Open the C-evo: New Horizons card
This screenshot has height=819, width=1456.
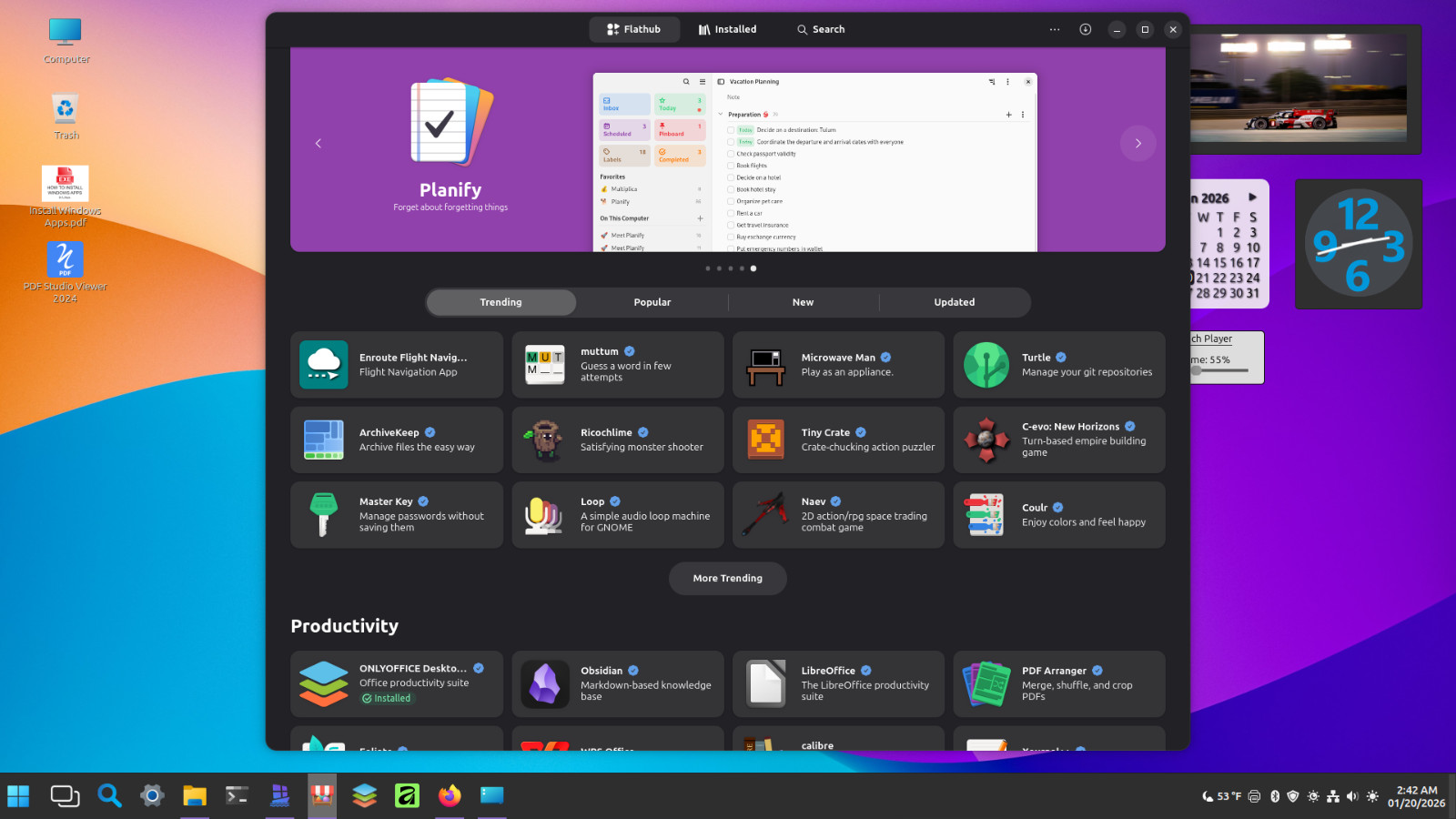[1059, 440]
